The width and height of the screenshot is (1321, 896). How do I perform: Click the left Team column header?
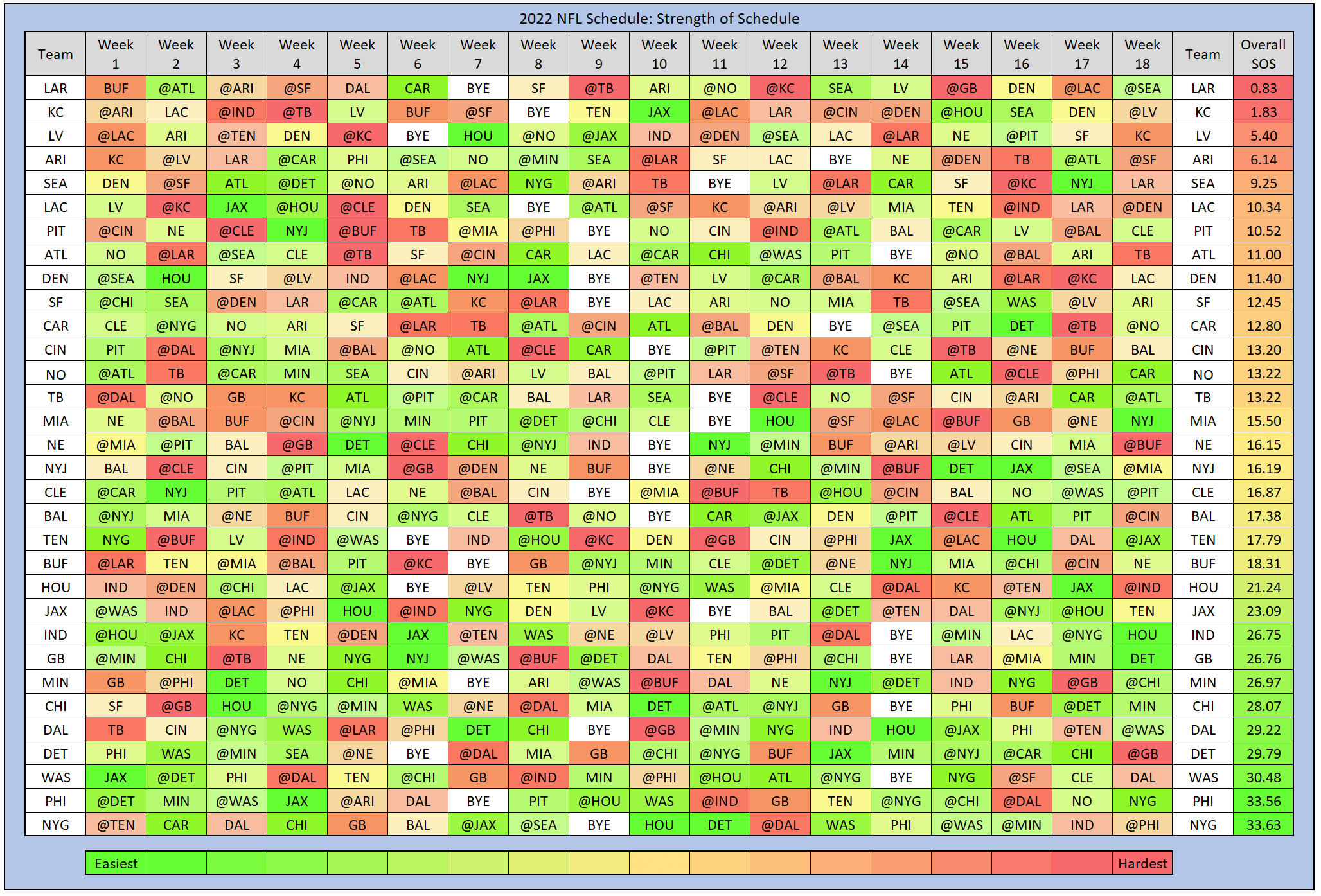coord(55,54)
